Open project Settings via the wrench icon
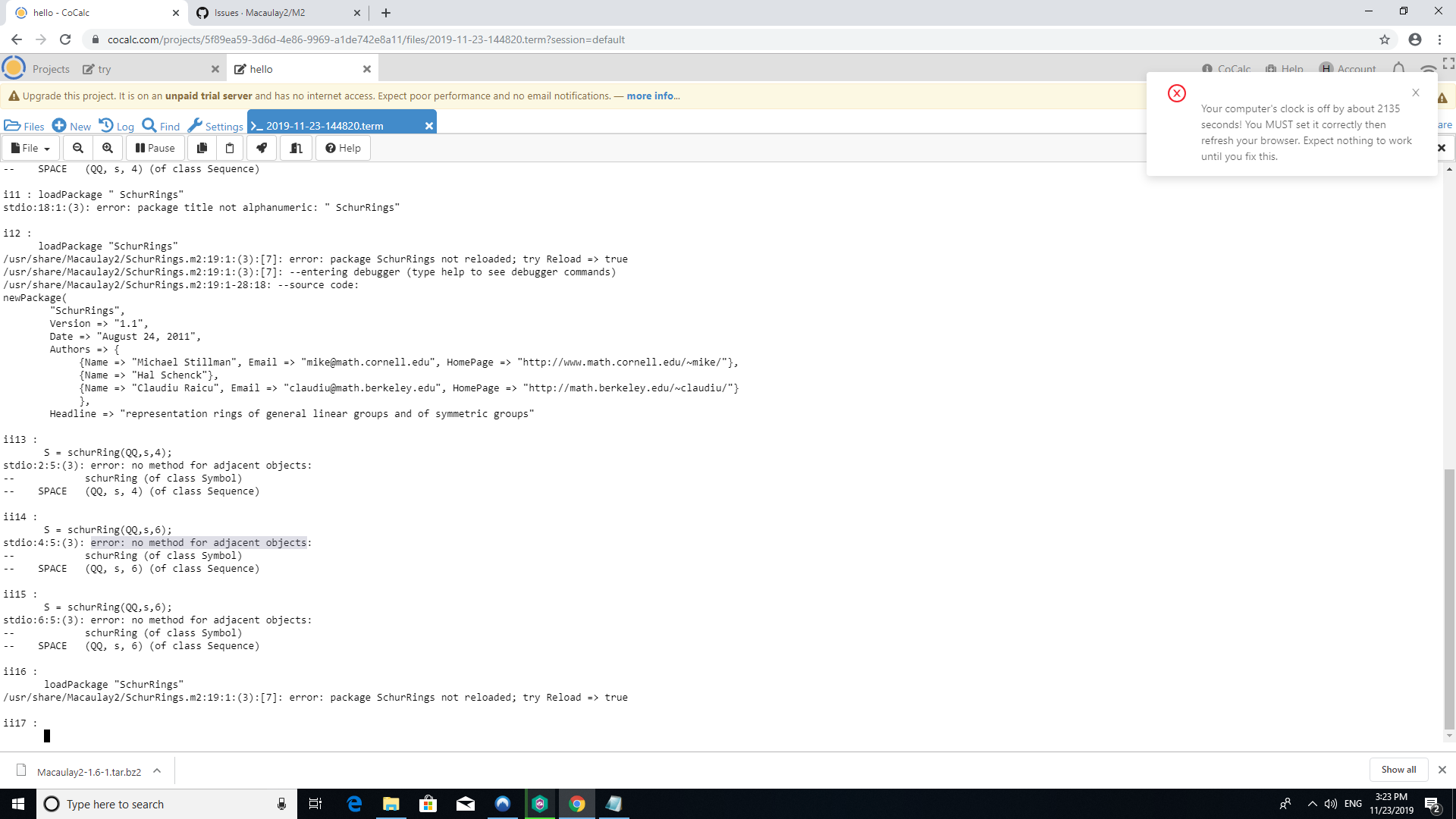The image size is (1456, 819). (215, 125)
